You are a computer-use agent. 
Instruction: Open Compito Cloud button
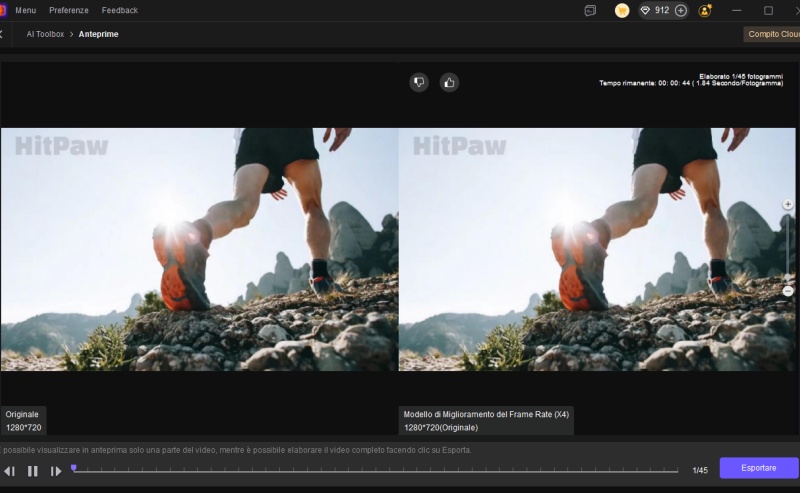pos(771,34)
